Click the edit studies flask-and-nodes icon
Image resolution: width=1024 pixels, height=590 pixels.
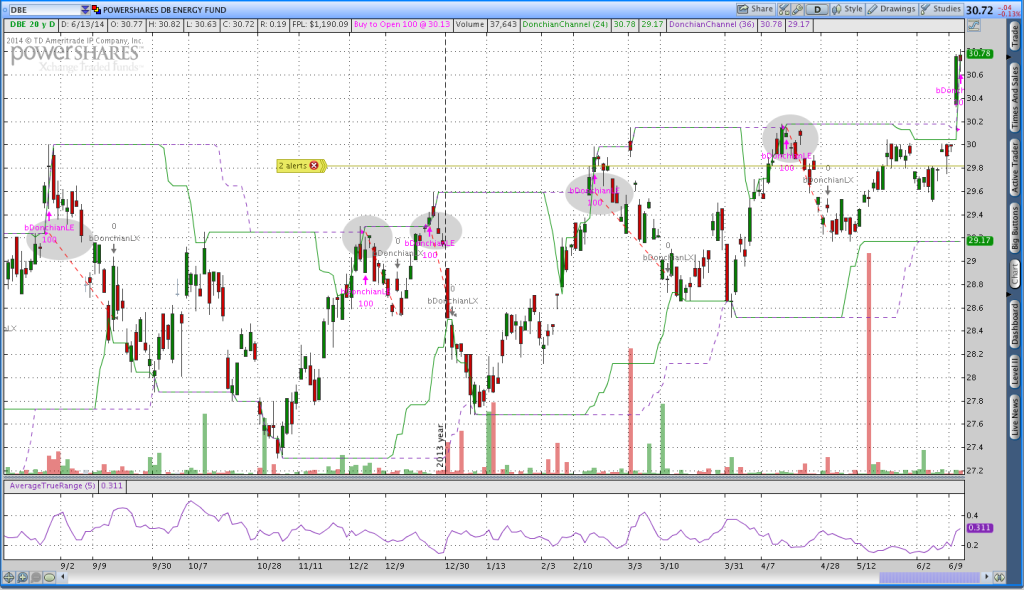click(x=784, y=9)
